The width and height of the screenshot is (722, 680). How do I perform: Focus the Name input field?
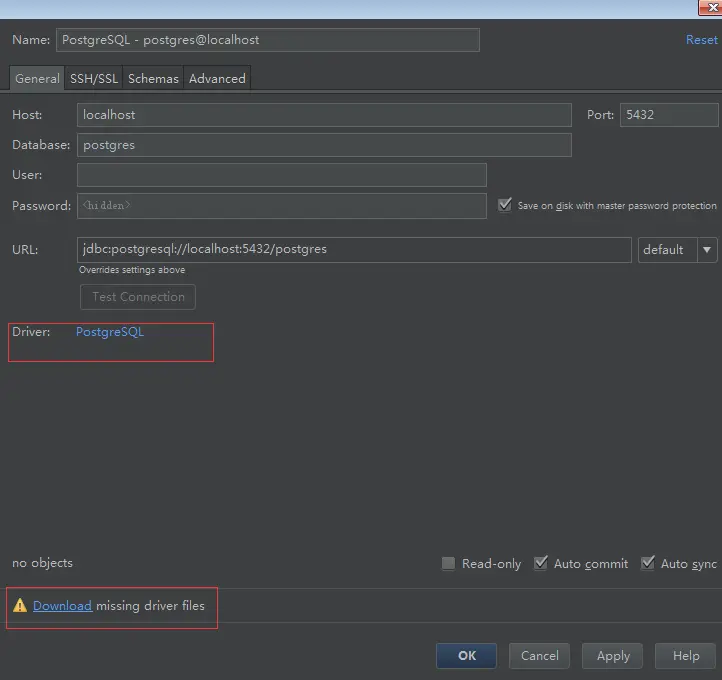pos(268,40)
